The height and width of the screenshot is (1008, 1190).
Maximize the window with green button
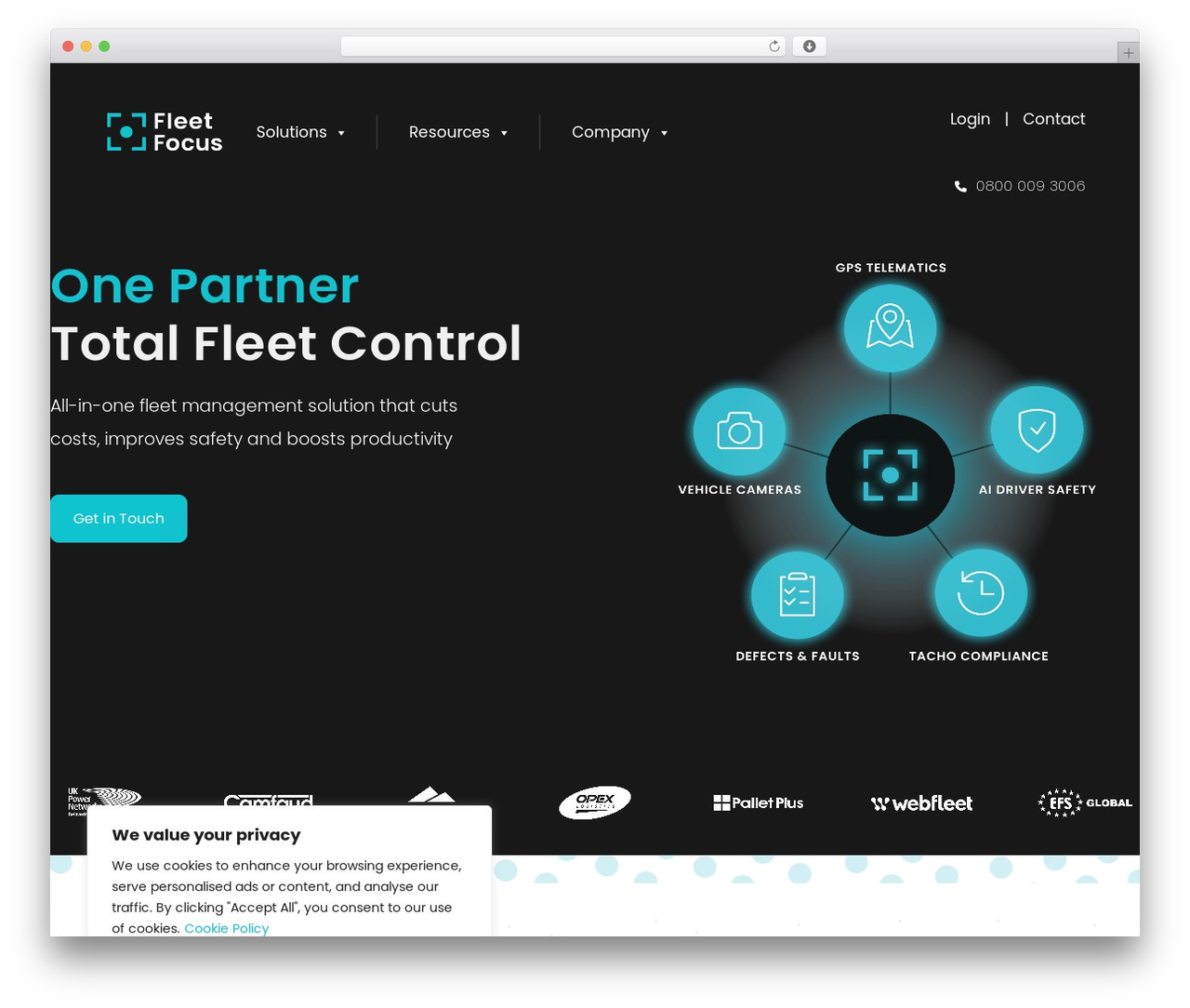point(104,46)
